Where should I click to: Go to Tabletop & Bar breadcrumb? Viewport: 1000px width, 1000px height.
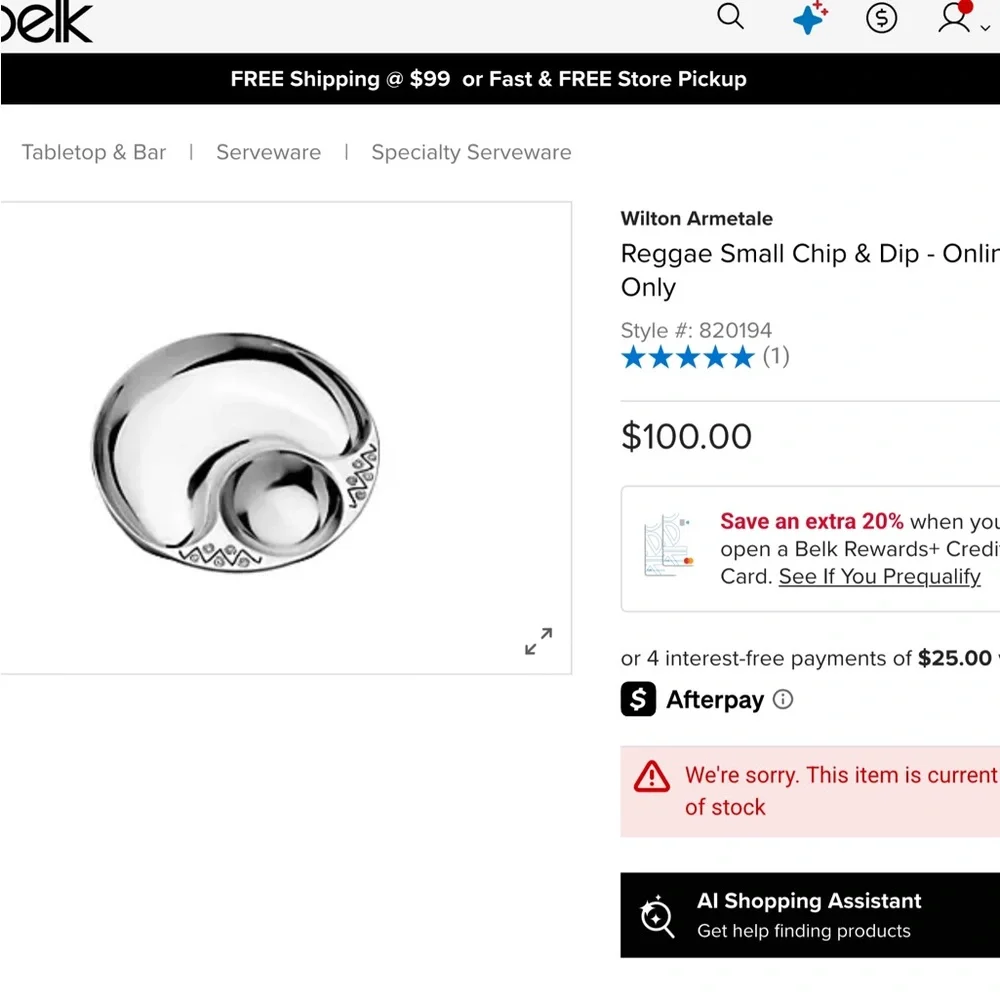point(94,152)
